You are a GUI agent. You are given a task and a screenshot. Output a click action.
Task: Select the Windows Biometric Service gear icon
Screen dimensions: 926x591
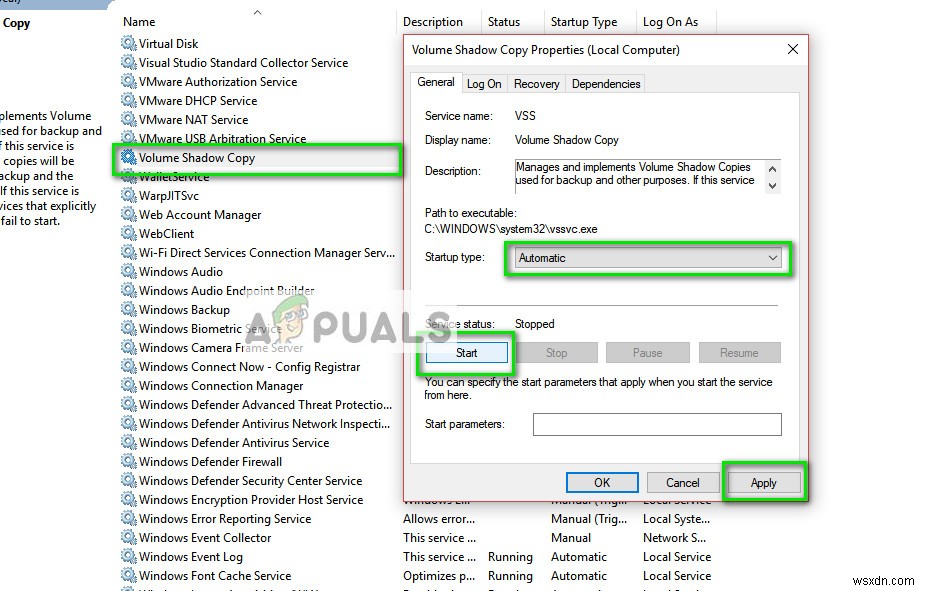point(129,328)
